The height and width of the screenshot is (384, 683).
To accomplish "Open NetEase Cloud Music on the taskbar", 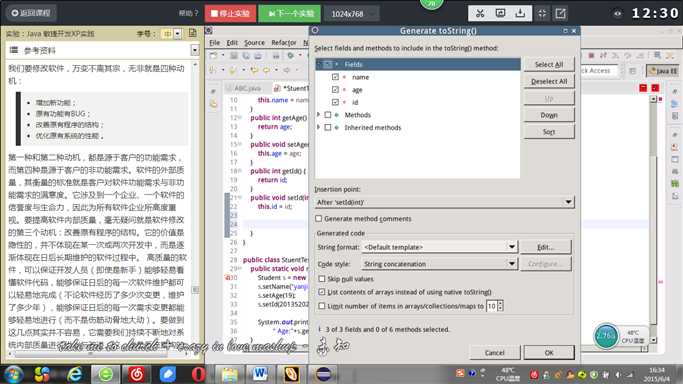I will (x=137, y=374).
